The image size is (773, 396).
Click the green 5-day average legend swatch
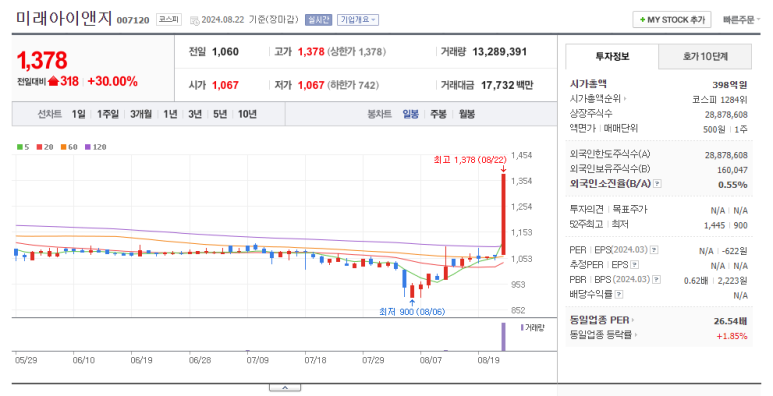[x=20, y=147]
